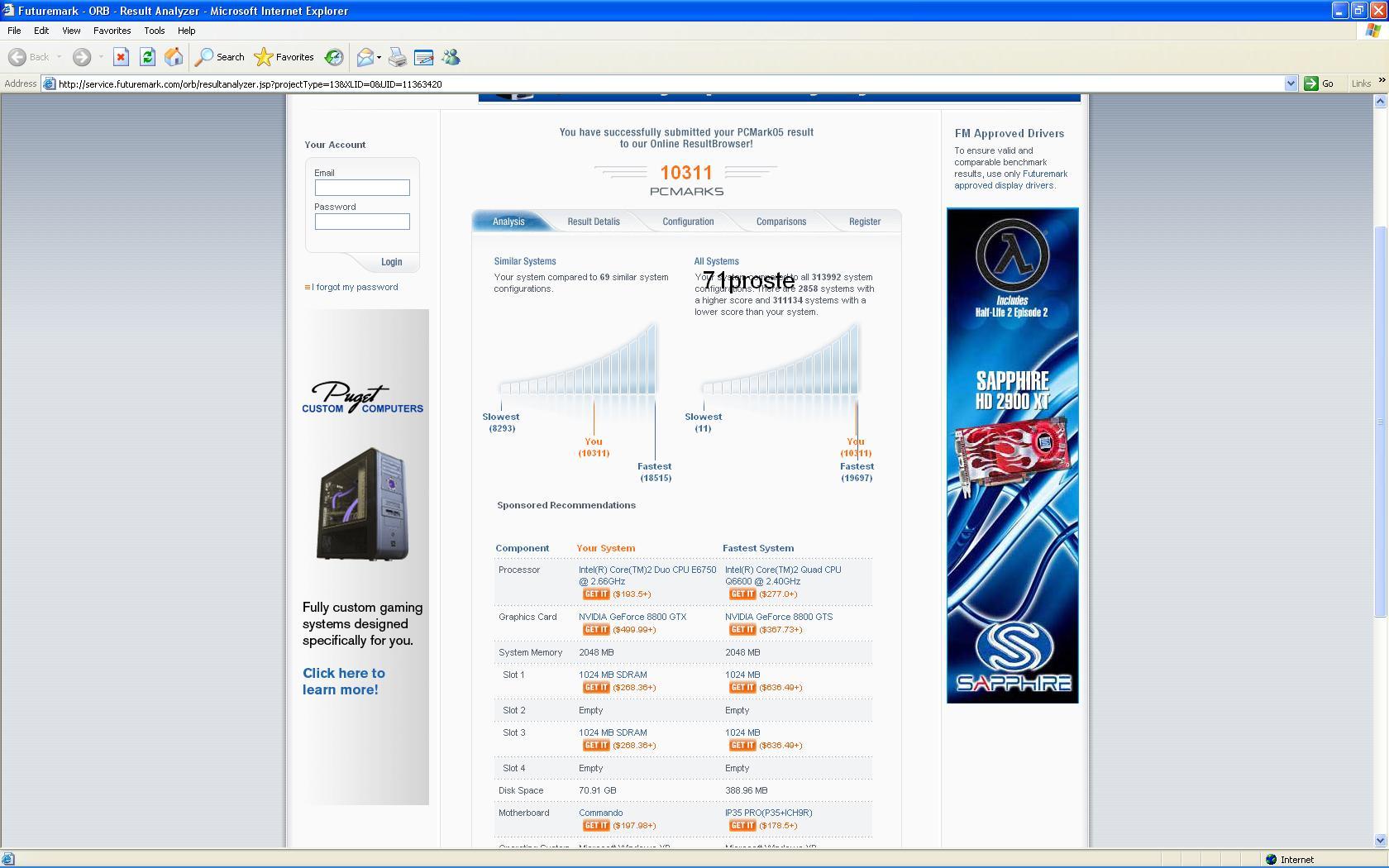Click the Messenger icon in toolbar
Image resolution: width=1389 pixels, height=868 pixels.
pyautogui.click(x=451, y=57)
